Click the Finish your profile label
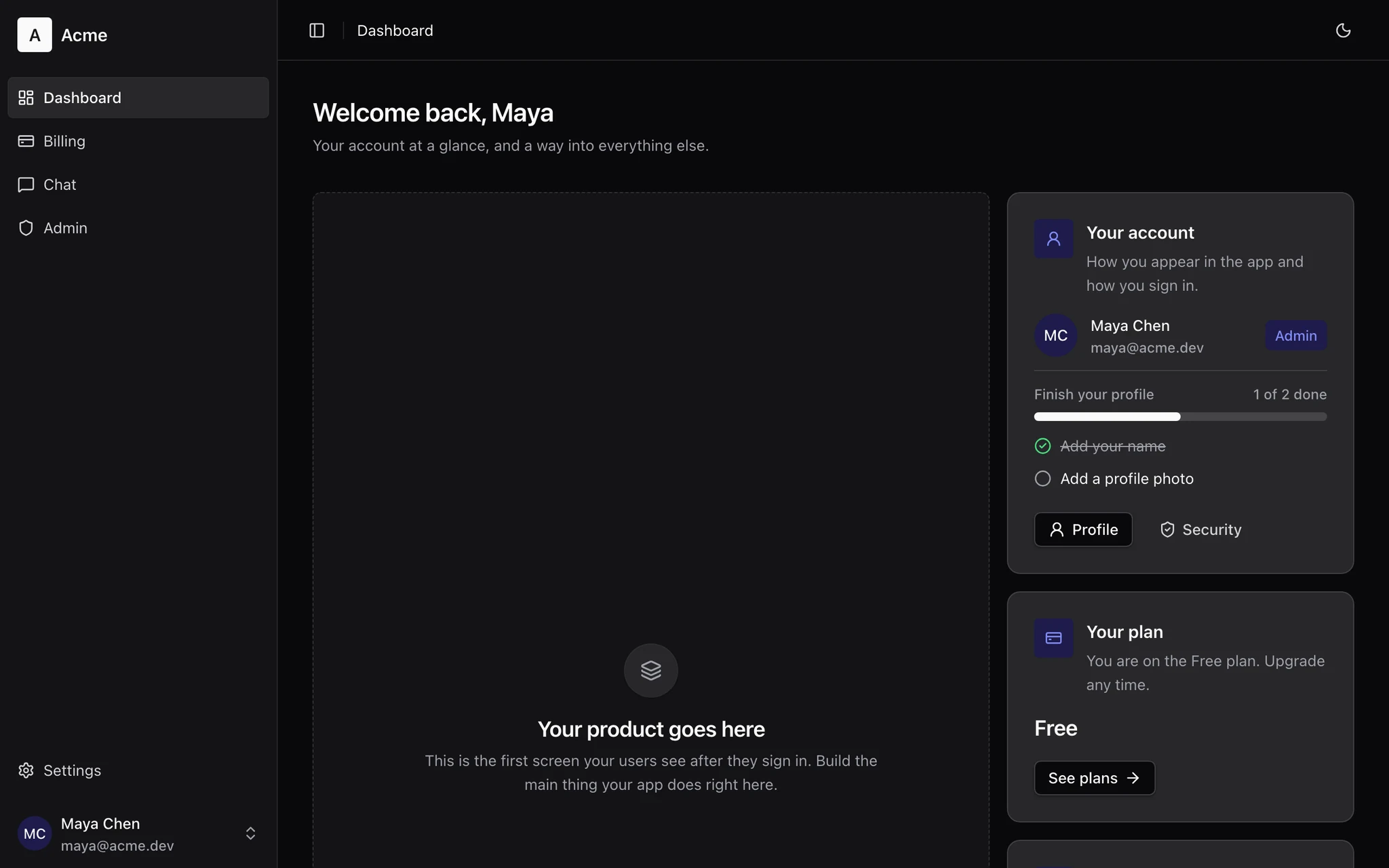Viewport: 1389px width, 868px height. point(1093,395)
